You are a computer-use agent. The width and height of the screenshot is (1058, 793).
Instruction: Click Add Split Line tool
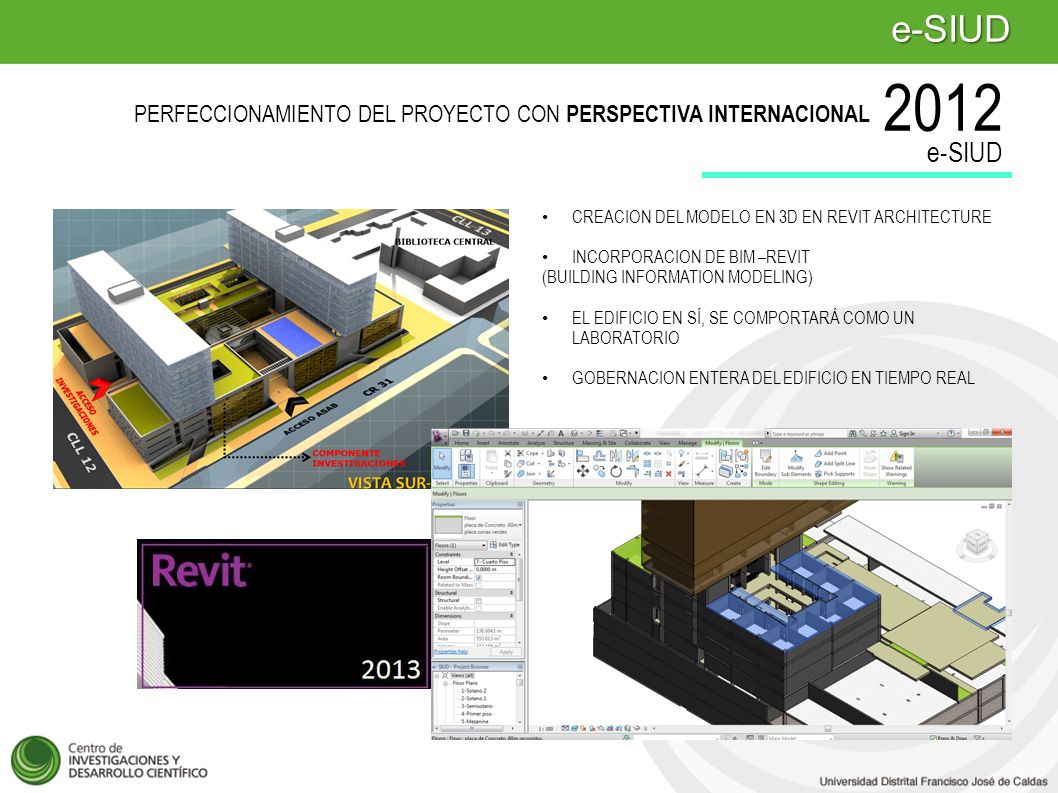click(835, 464)
